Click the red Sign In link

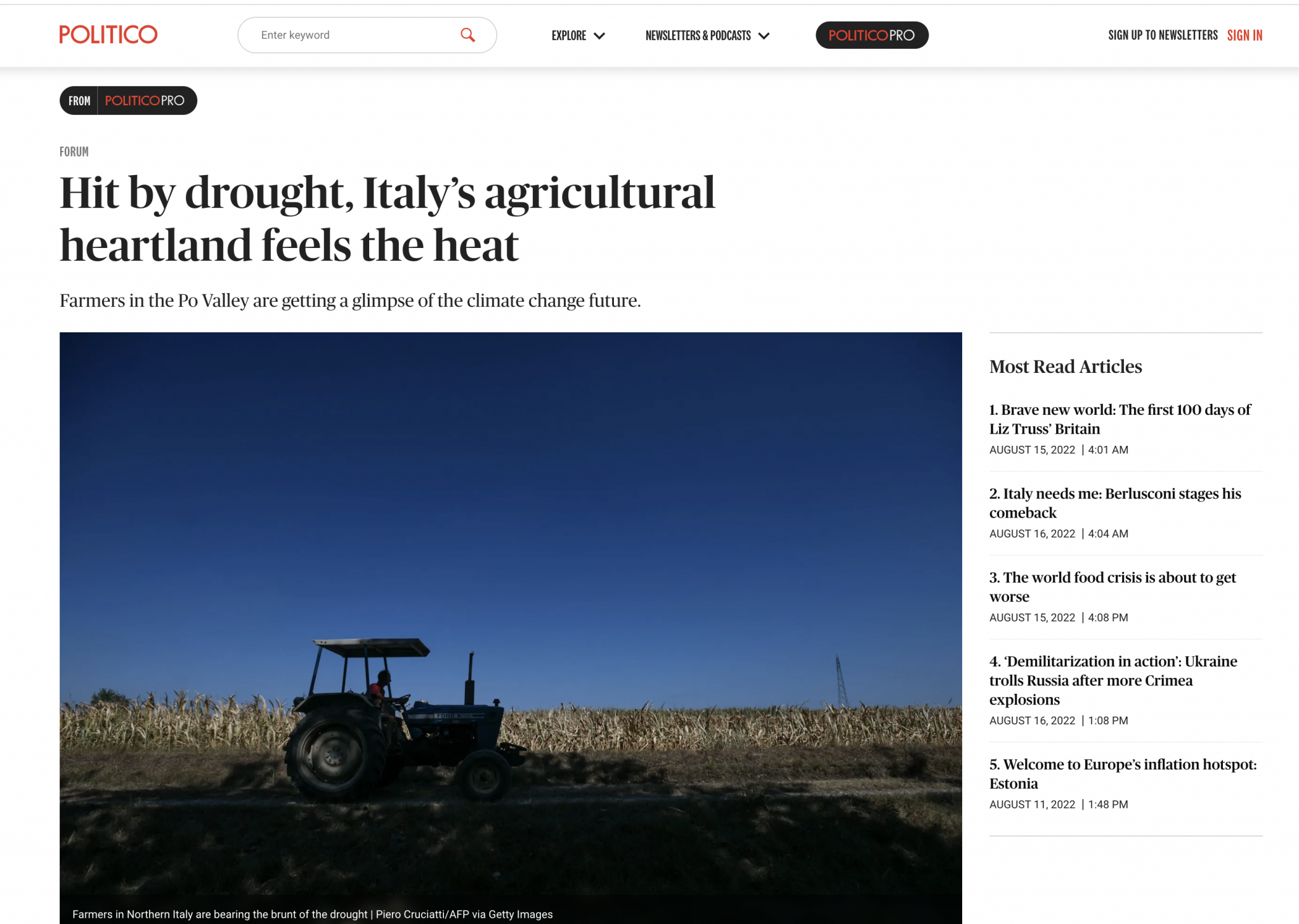click(1244, 35)
